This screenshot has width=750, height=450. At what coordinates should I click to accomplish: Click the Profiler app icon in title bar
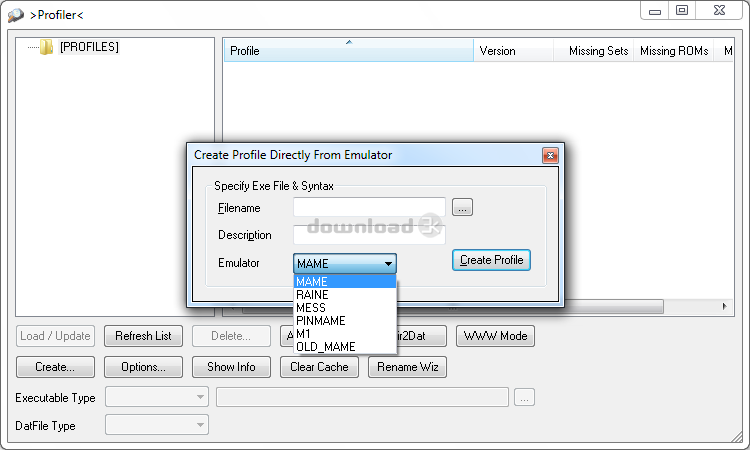[16, 15]
